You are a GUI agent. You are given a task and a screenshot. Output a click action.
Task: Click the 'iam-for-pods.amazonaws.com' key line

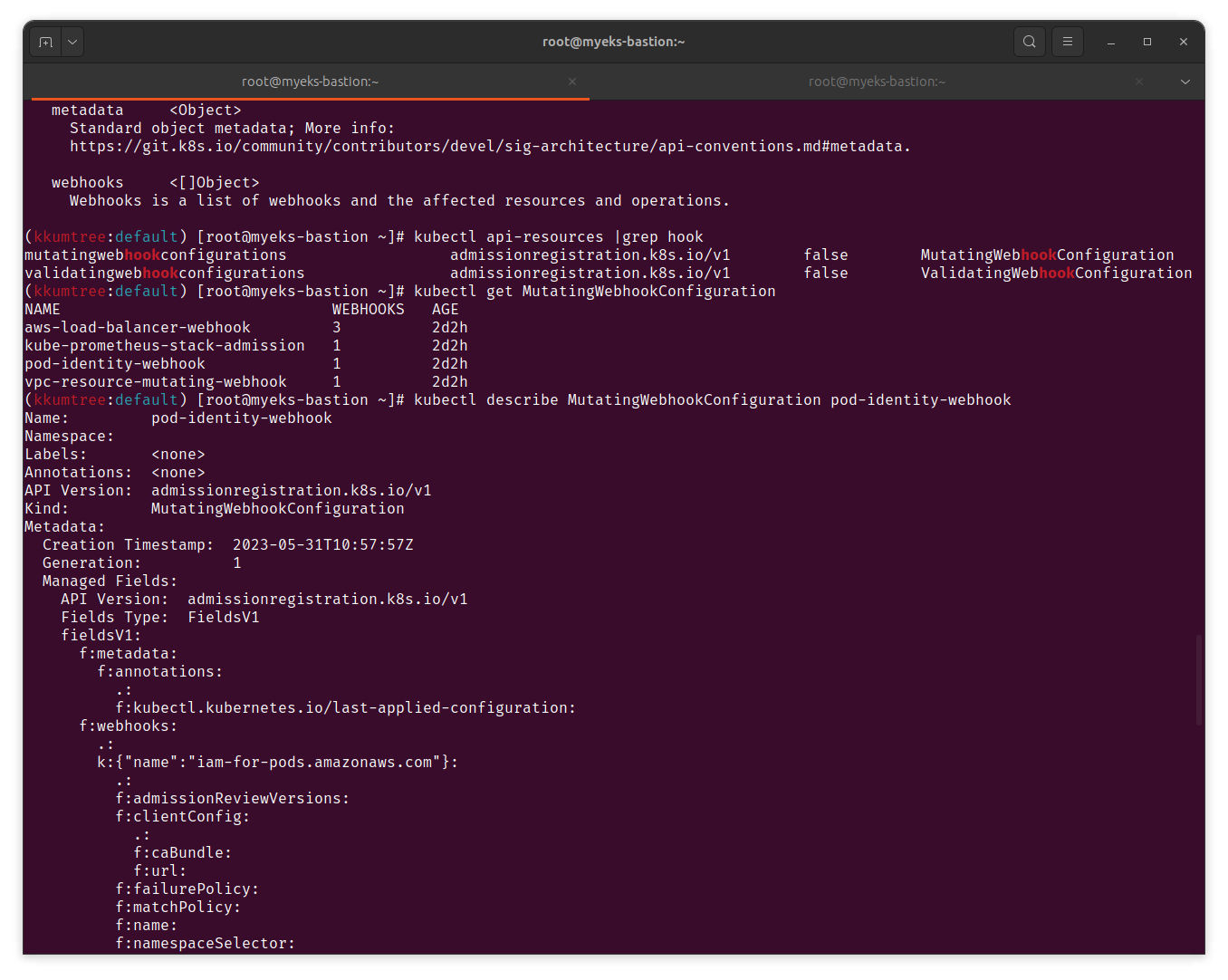point(278,763)
